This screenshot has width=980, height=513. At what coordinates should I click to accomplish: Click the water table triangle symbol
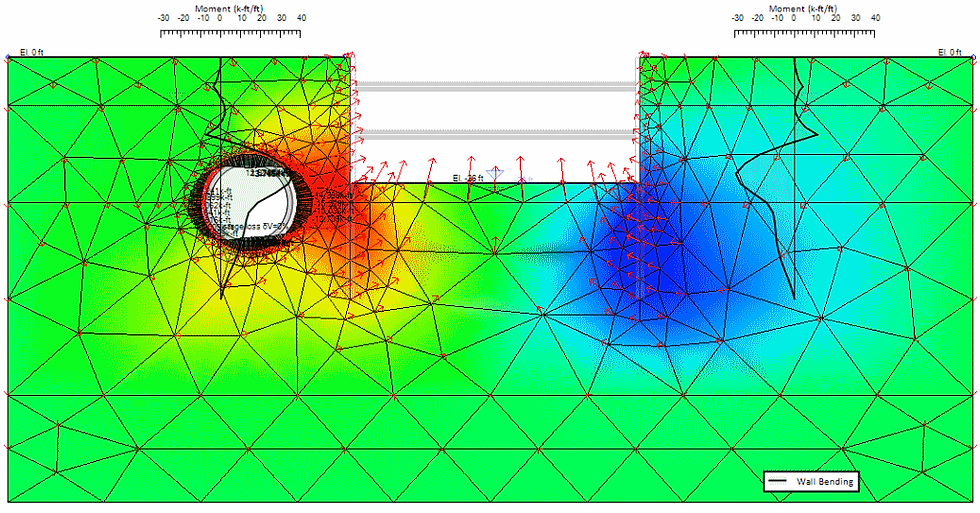pos(495,174)
